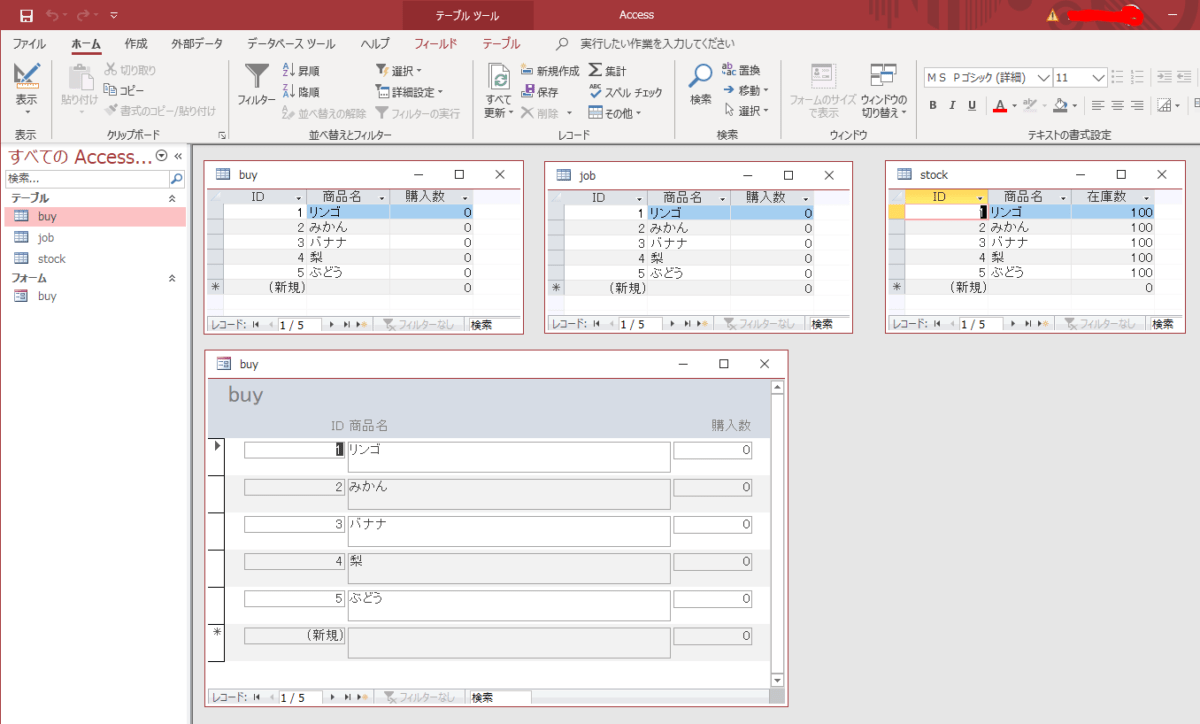Go to first record in job table

(x=597, y=324)
